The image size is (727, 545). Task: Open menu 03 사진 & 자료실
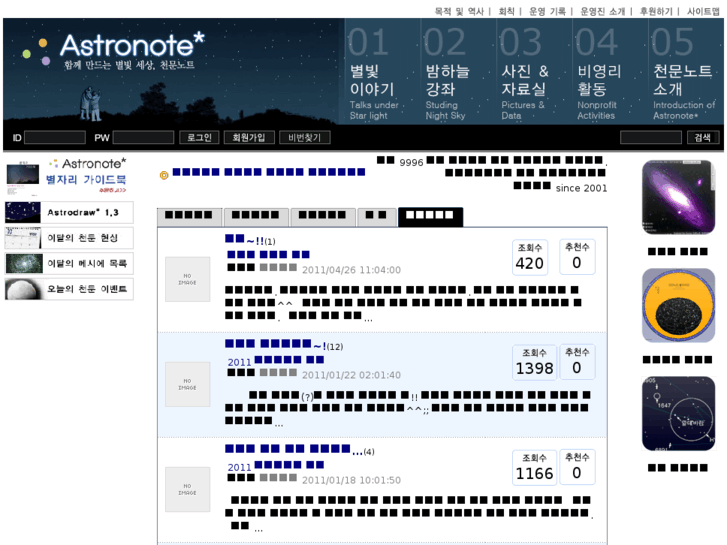click(534, 72)
